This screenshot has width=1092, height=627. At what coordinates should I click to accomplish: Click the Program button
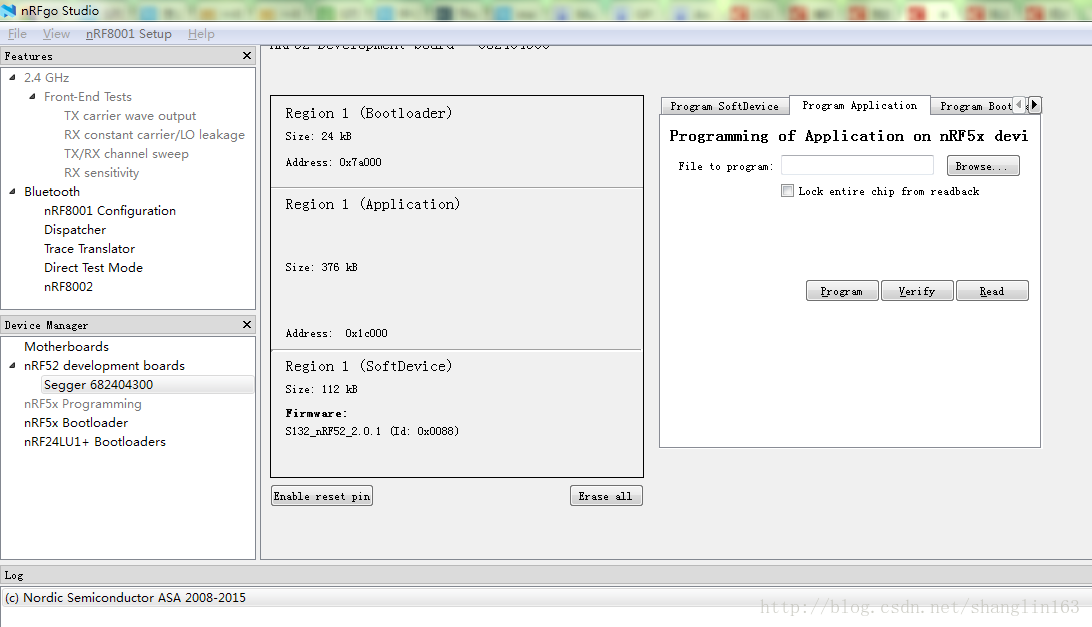(842, 291)
